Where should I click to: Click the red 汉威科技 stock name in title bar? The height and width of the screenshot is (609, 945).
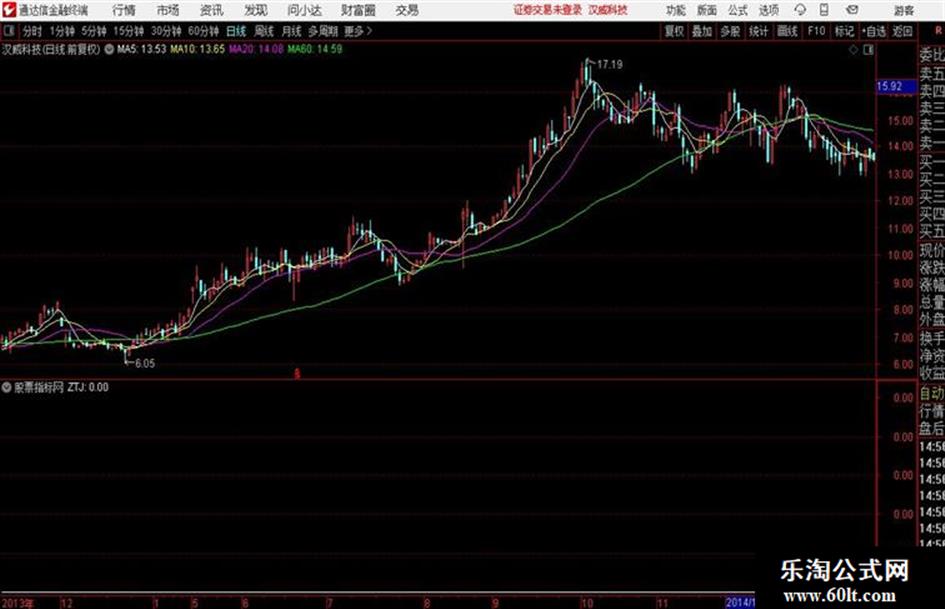608,10
